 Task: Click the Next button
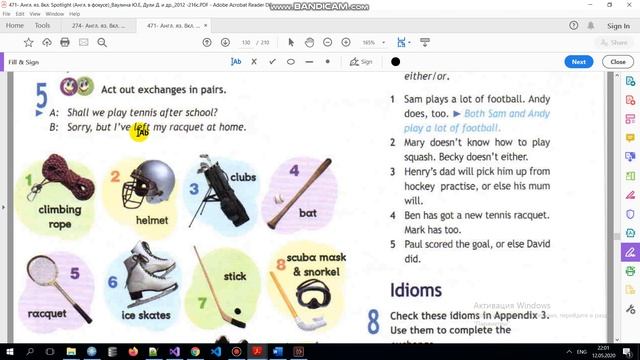click(x=578, y=62)
